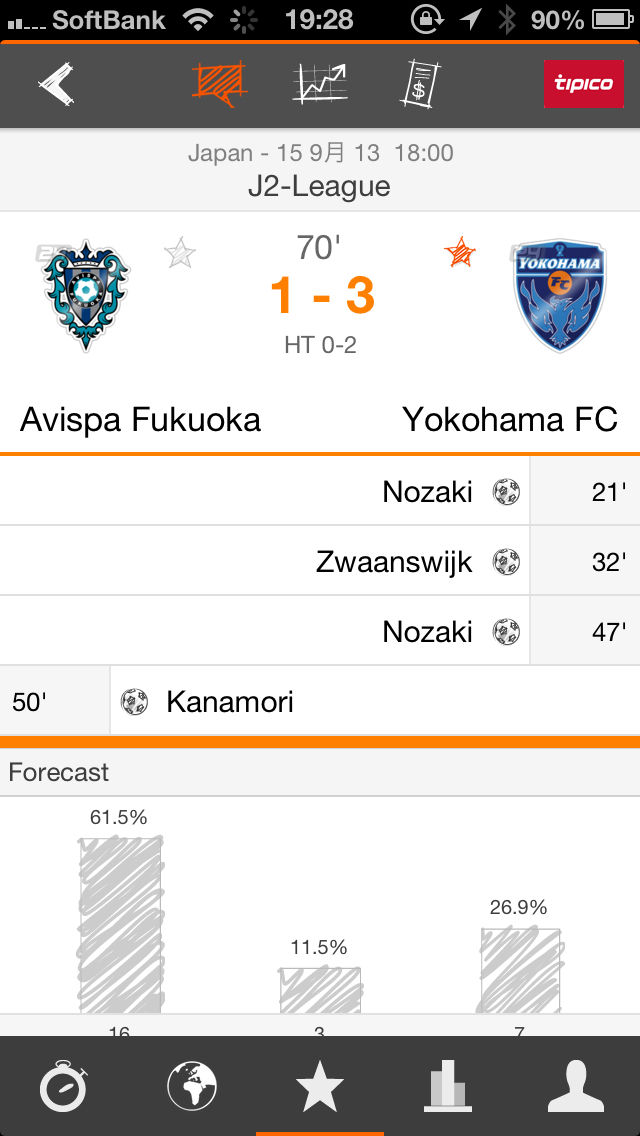This screenshot has height=1136, width=640.
Task: Select the Avispa Fukuoka team name
Action: click(x=140, y=419)
